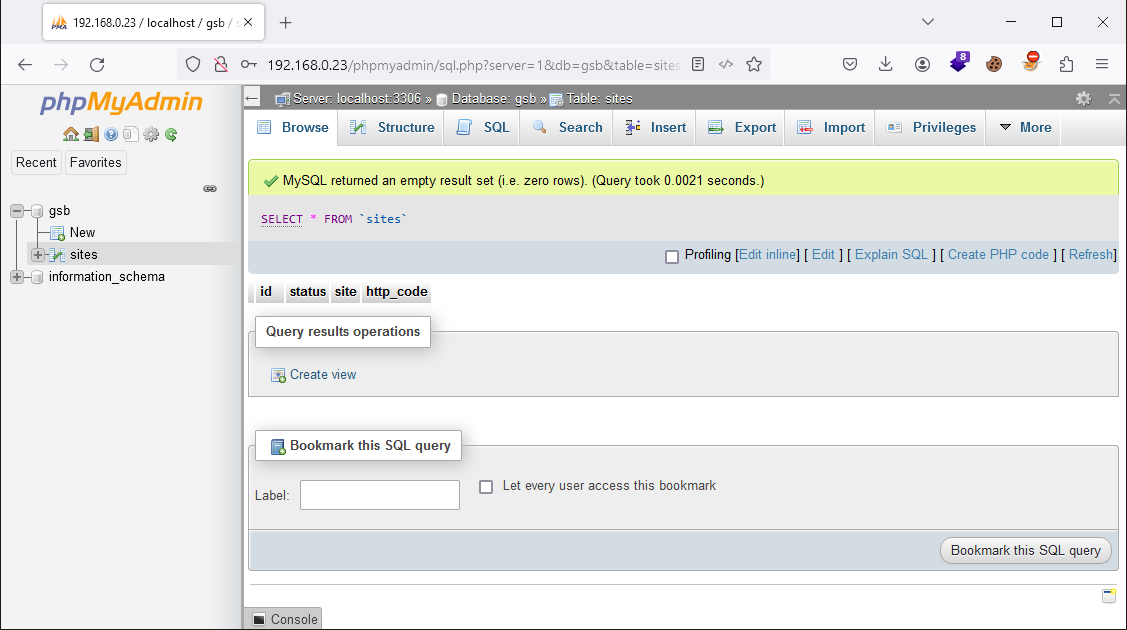Open phpMyAdmin home icon
This screenshot has width=1127, height=630.
point(70,134)
